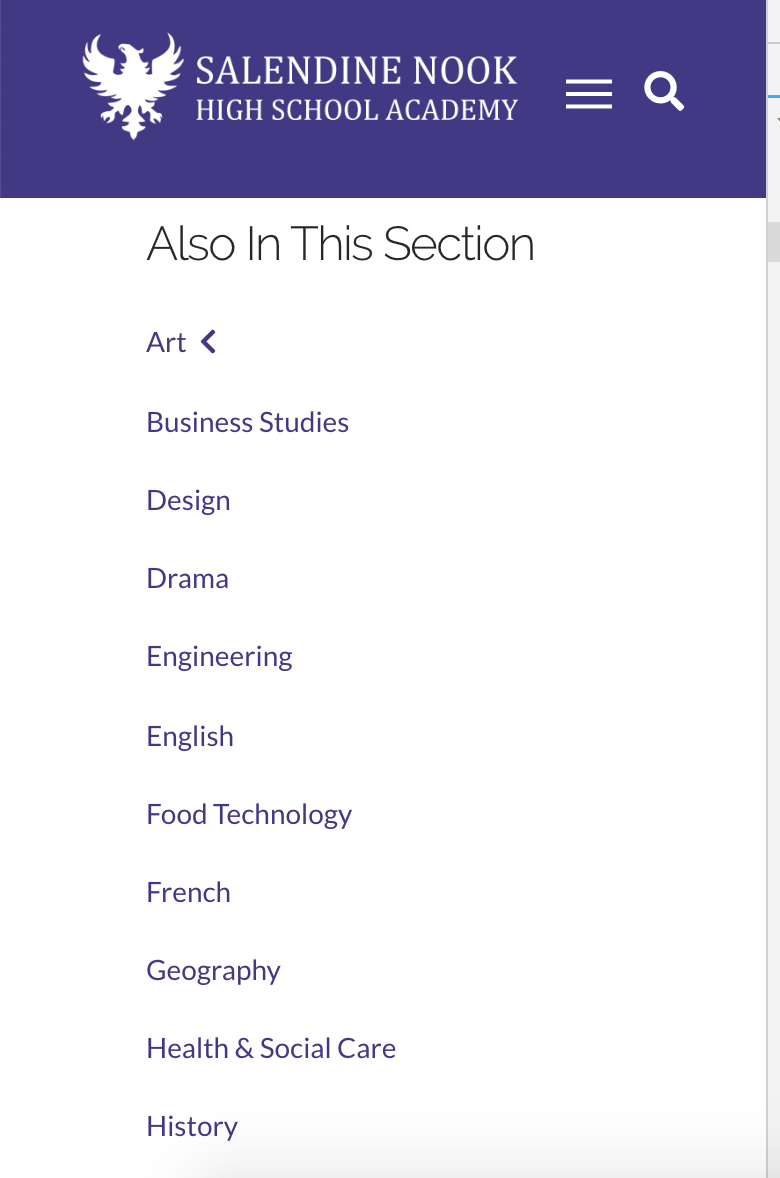Open the History subject page

(192, 1126)
